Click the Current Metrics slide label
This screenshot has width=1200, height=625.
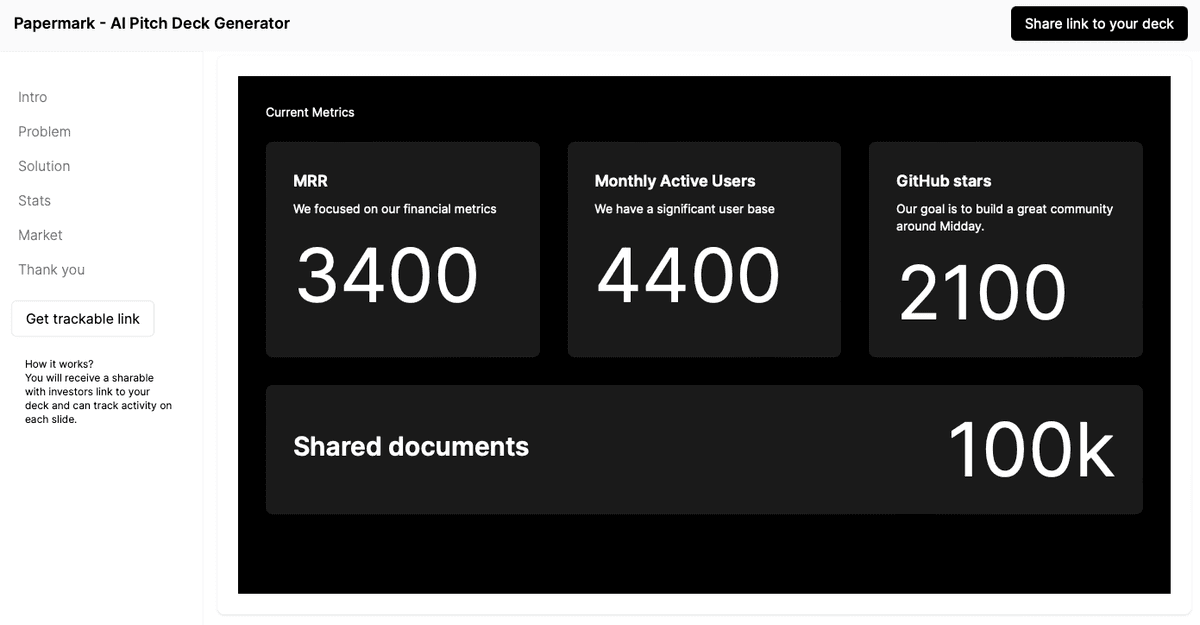310,113
